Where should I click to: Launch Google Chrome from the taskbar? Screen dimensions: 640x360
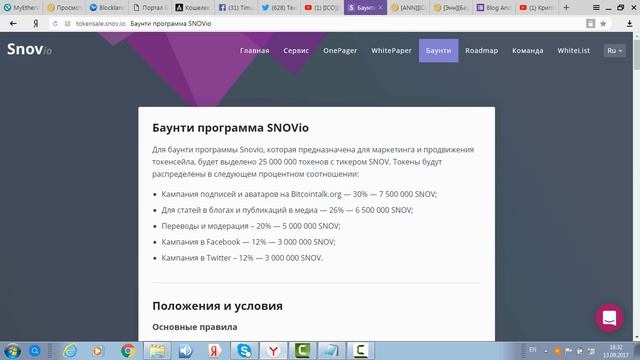[127, 351]
